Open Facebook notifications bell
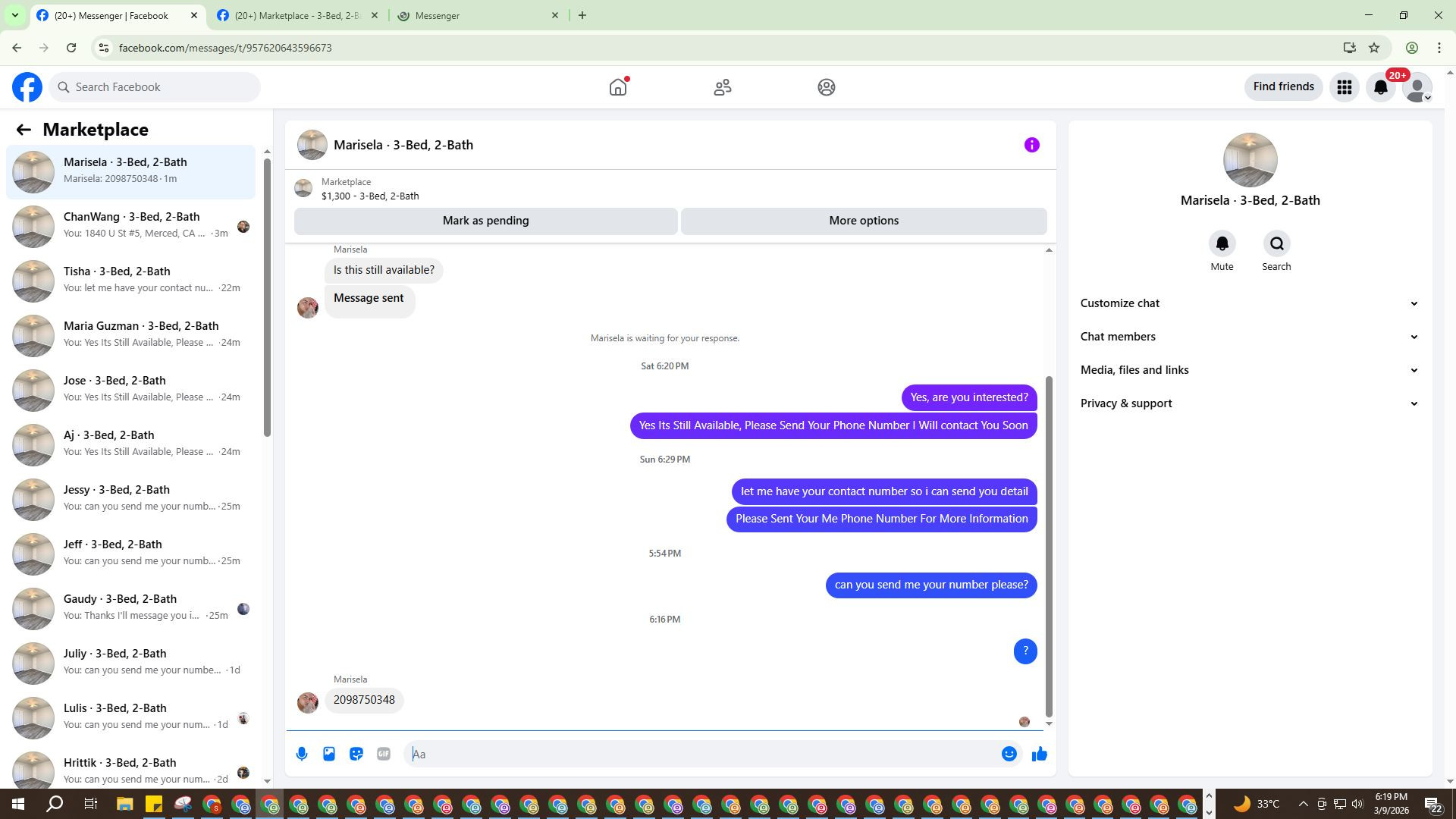The image size is (1456, 819). [1381, 87]
